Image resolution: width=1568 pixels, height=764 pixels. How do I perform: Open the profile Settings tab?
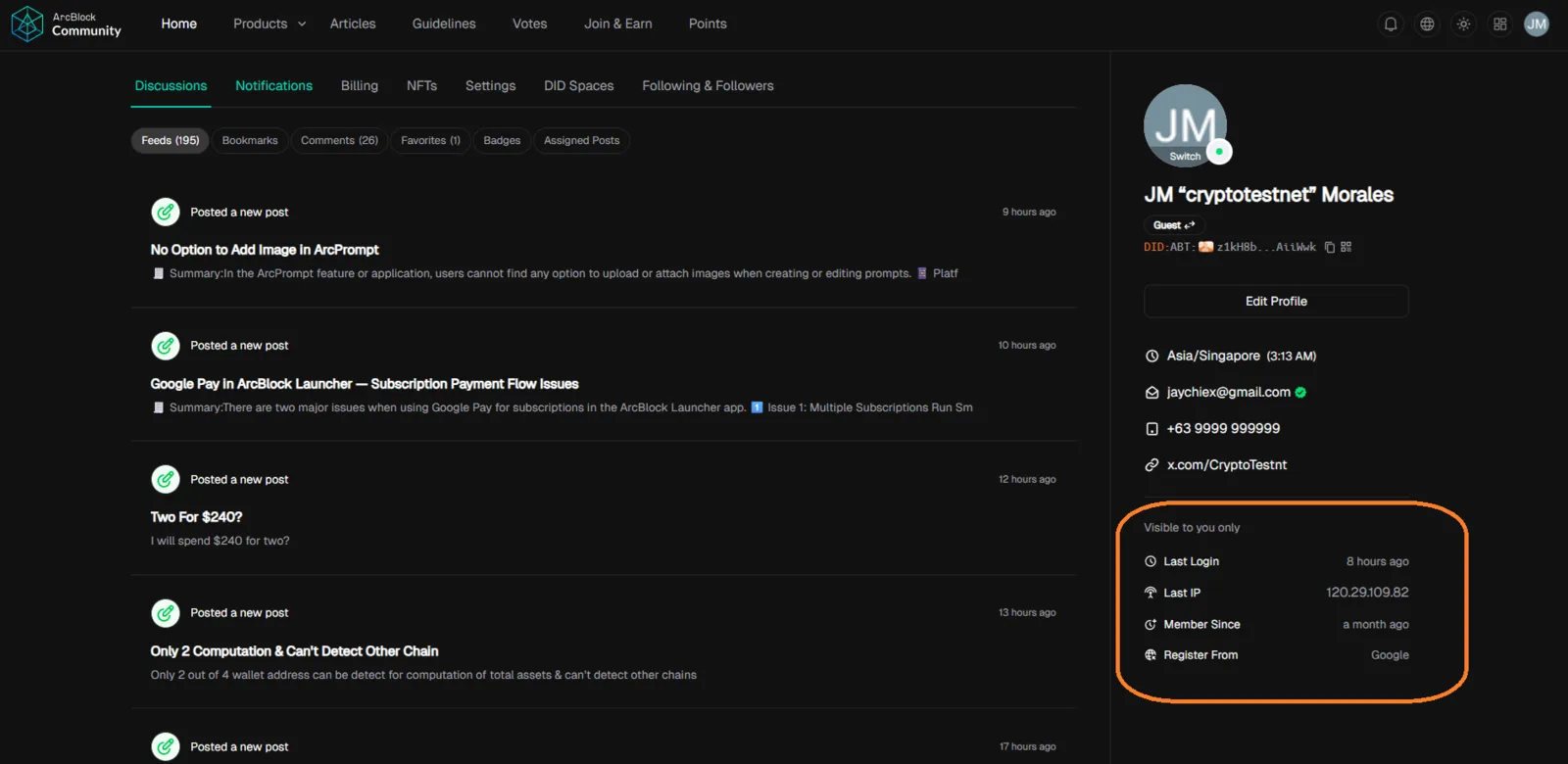pos(491,86)
